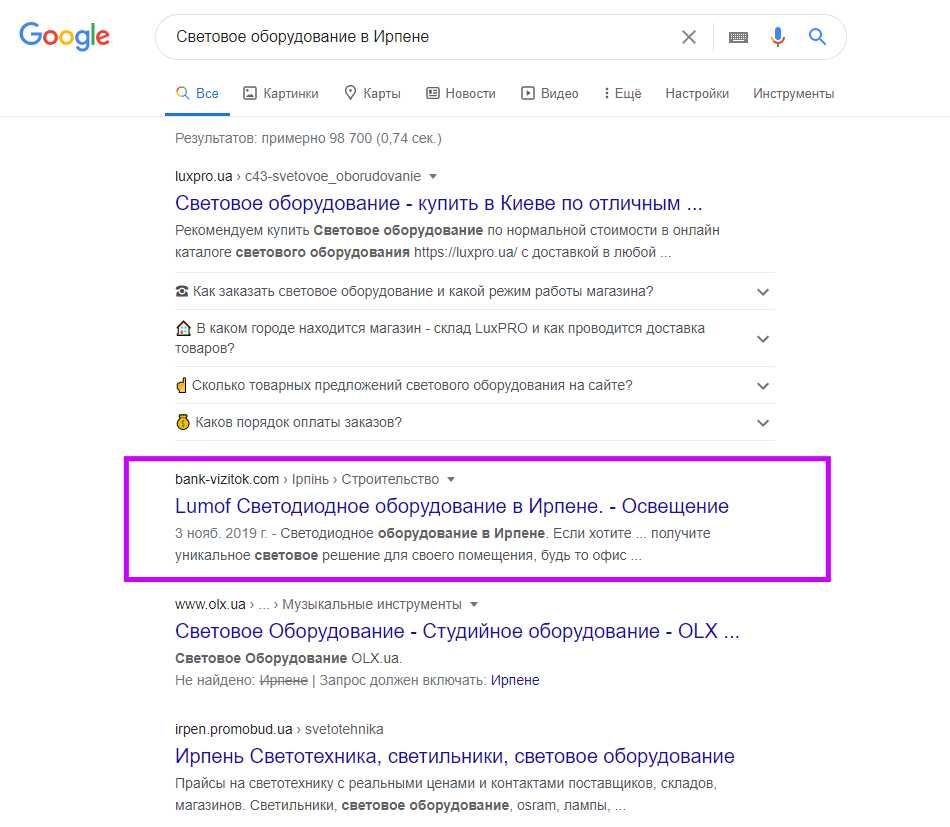This screenshot has height=827, width=950.
Task: Expand the order payment procedure question
Action: pos(763,422)
